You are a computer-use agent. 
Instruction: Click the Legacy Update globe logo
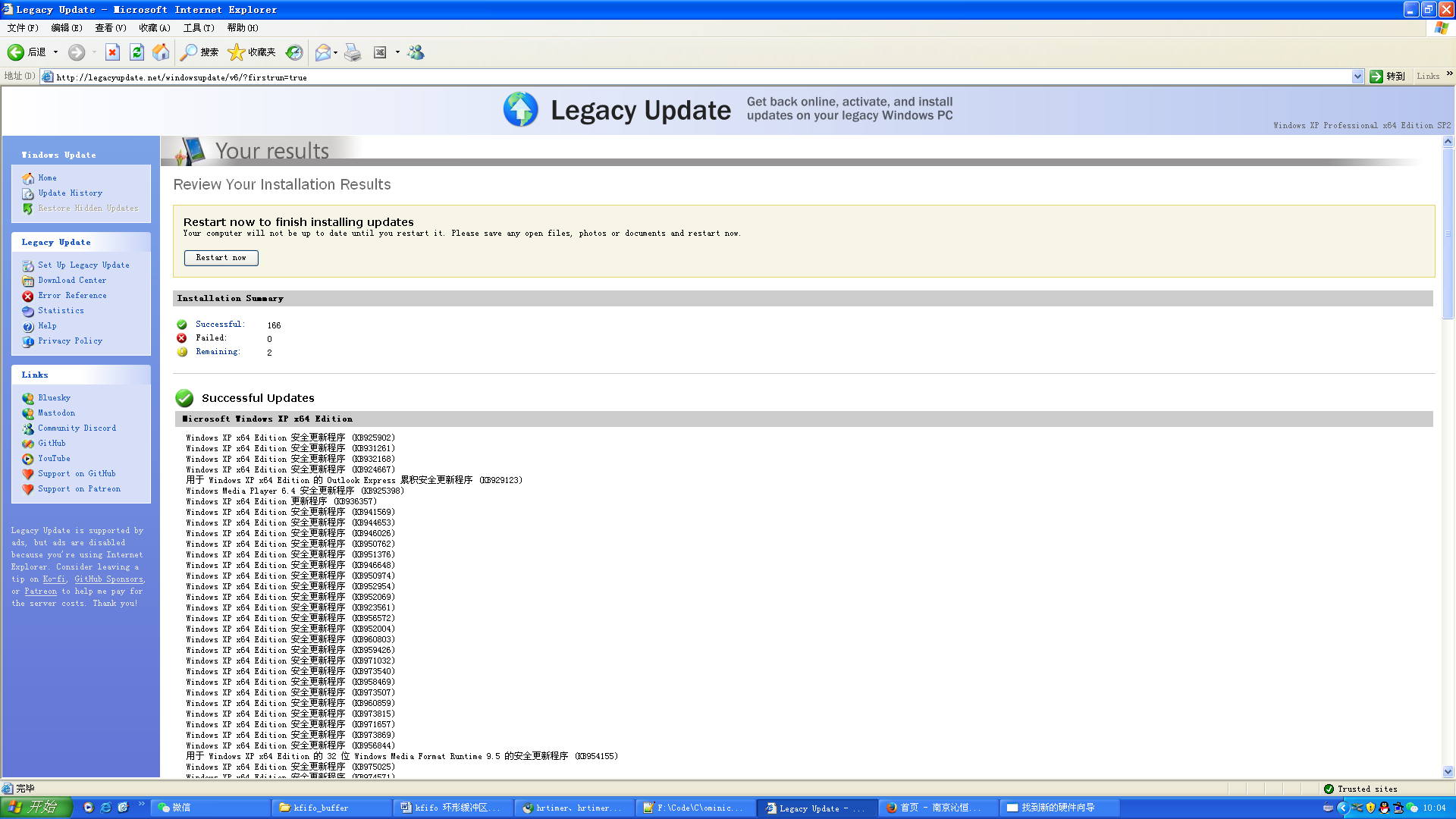click(x=520, y=110)
